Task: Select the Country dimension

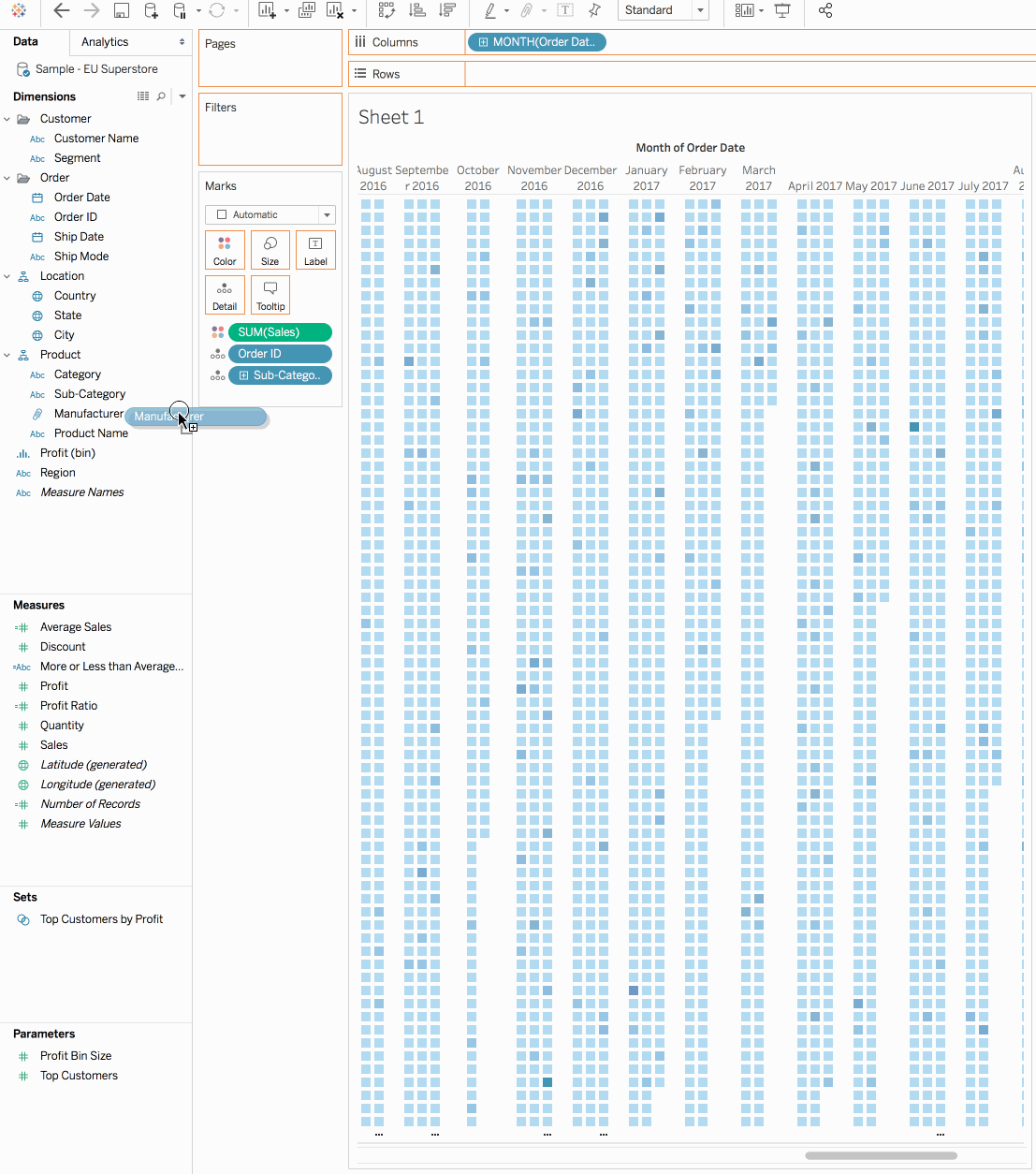Action: tap(75, 296)
